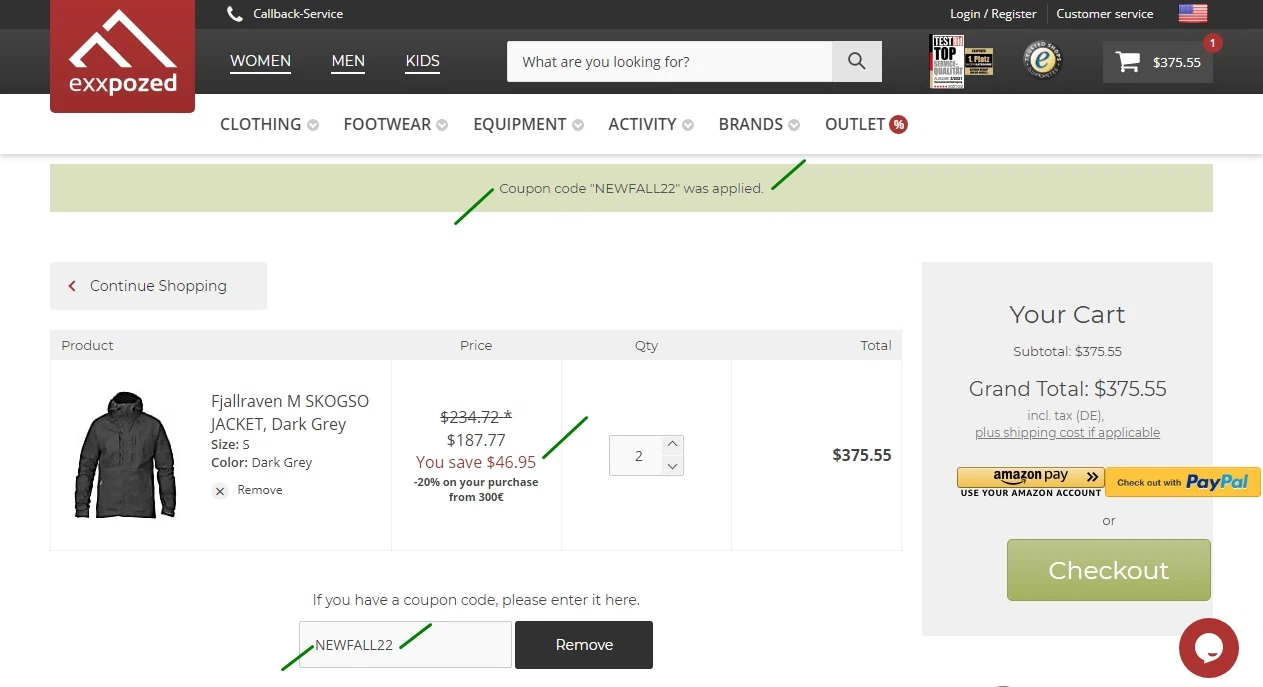
Task: Click the $375.55 amount in header cart
Action: tap(1176, 62)
